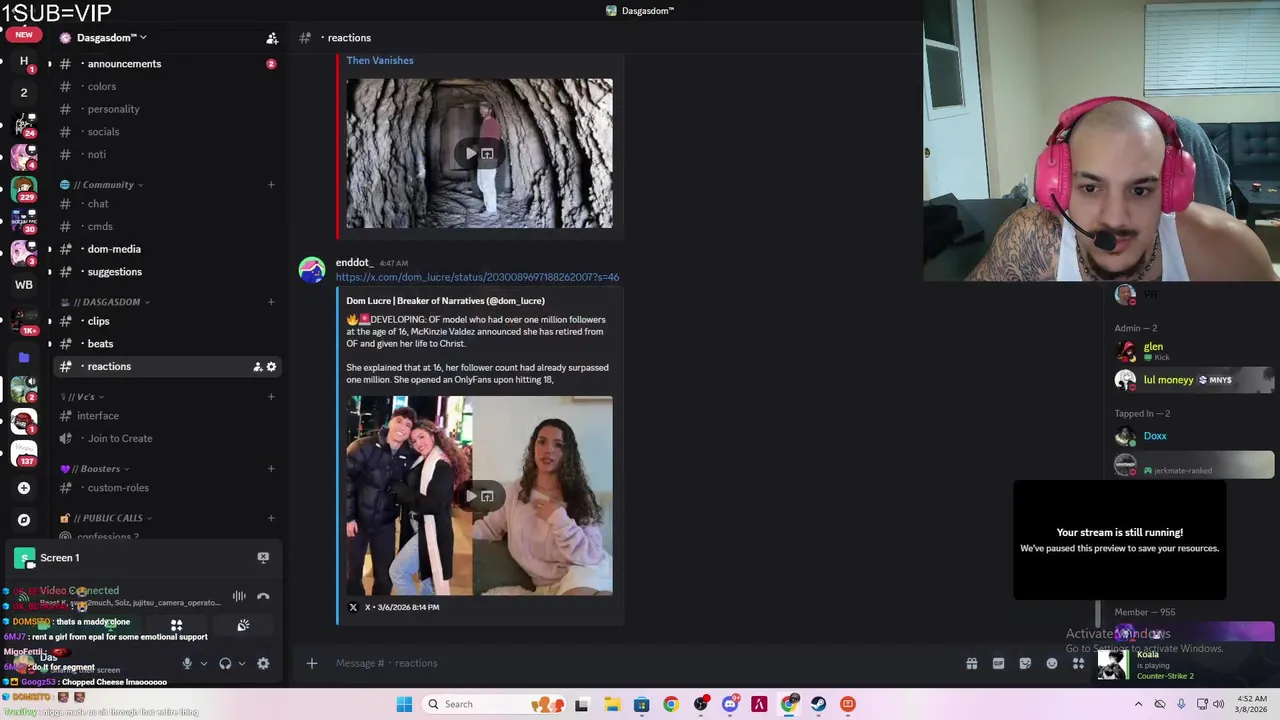Mute the microphone in Discord
This screenshot has width=1280, height=720.
point(186,663)
